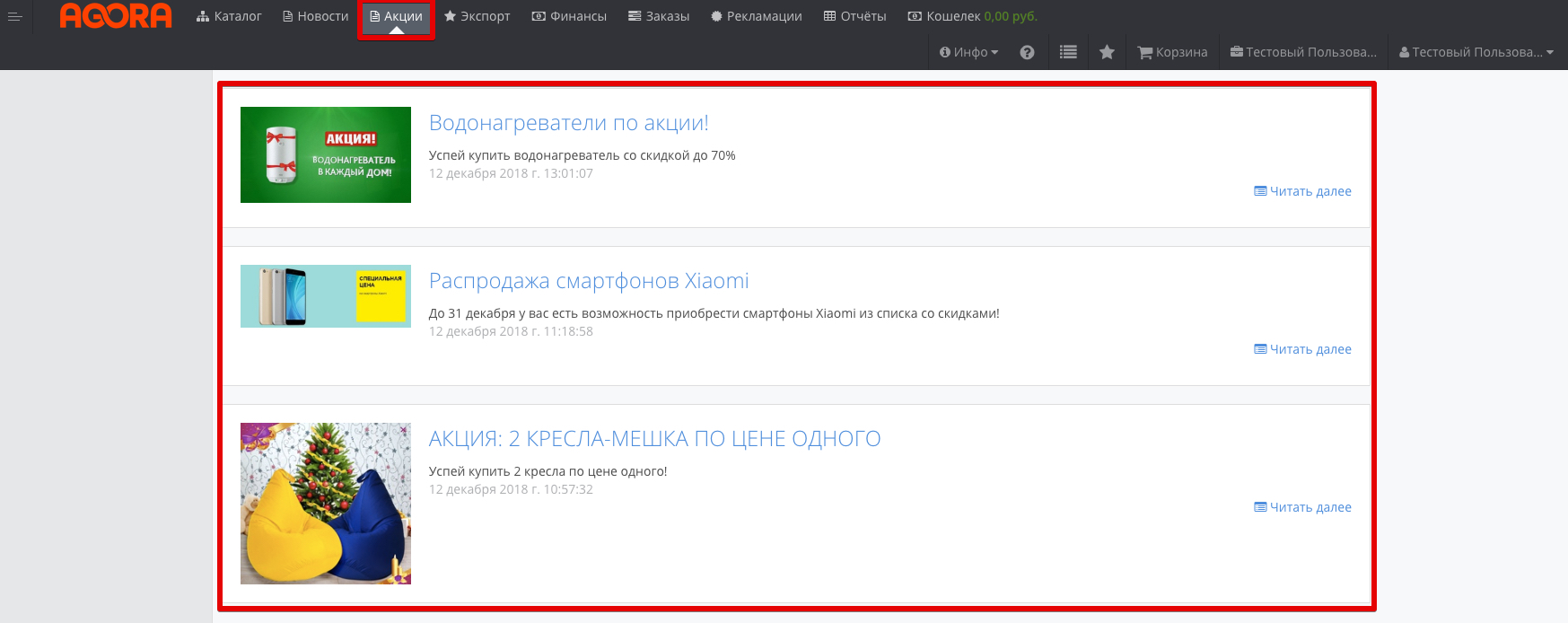Image resolution: width=1568 pixels, height=623 pixels.
Task: Open the Экспорт menu item
Action: click(x=477, y=16)
